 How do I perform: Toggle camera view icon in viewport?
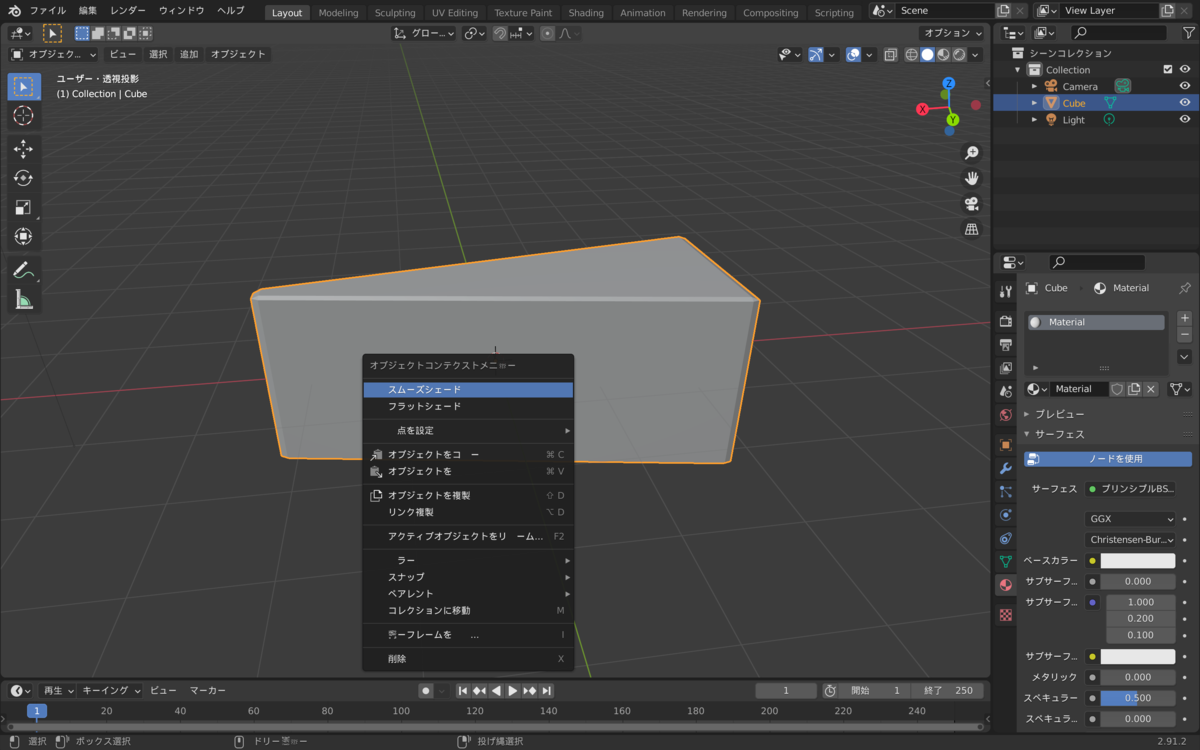[971, 204]
